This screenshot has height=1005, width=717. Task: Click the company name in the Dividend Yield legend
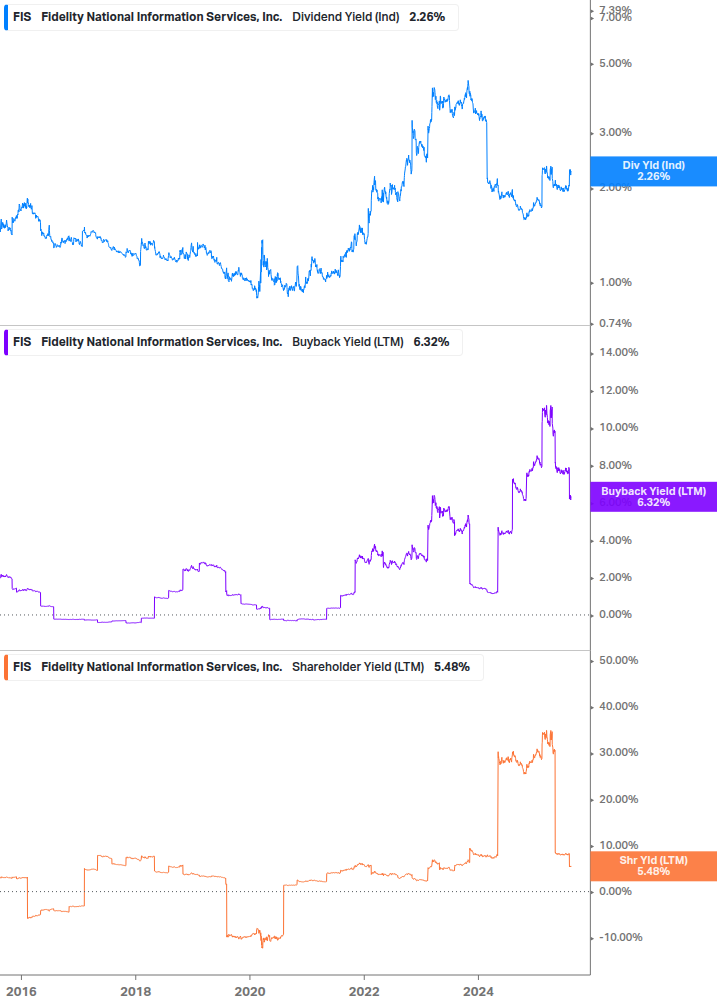click(x=161, y=17)
